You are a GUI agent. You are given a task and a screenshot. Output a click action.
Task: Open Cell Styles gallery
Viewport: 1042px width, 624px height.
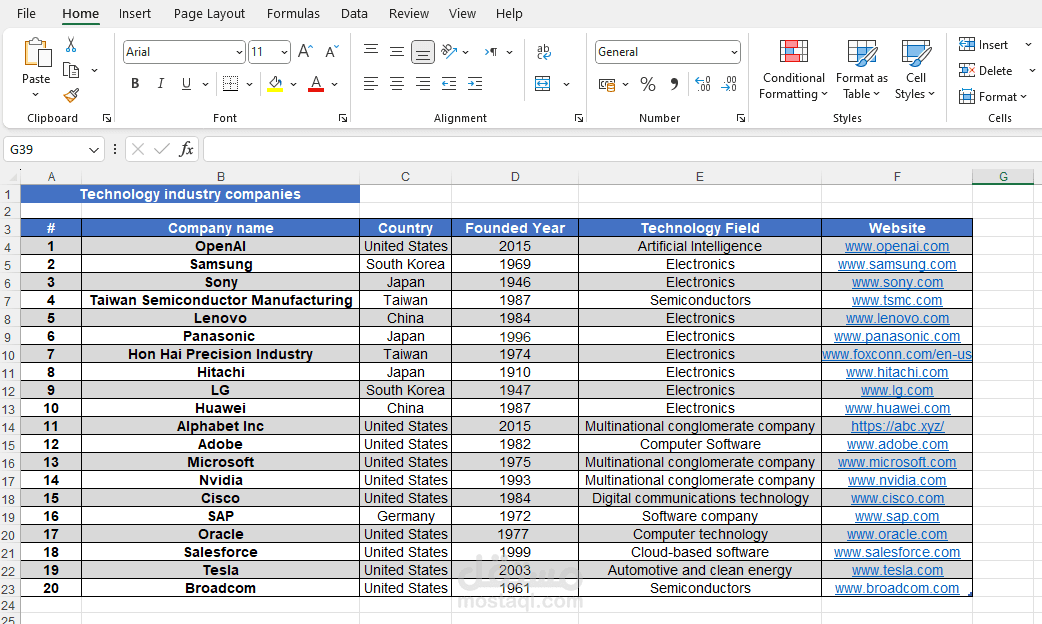pos(915,70)
